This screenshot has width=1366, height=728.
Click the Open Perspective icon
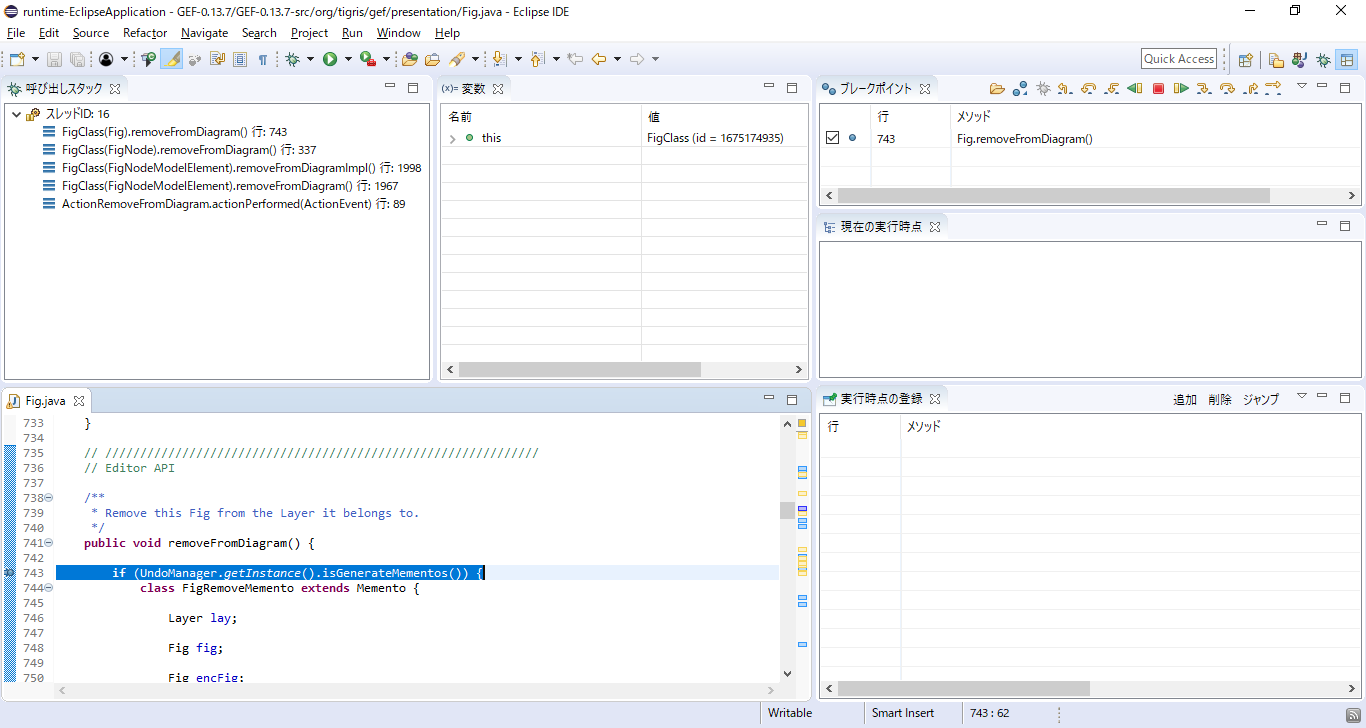click(x=1245, y=60)
